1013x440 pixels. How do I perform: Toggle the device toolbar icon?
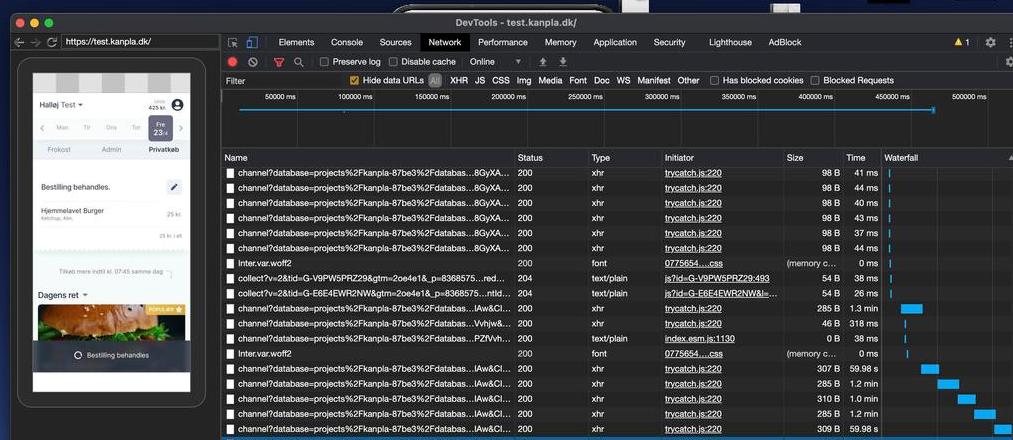tap(252, 43)
